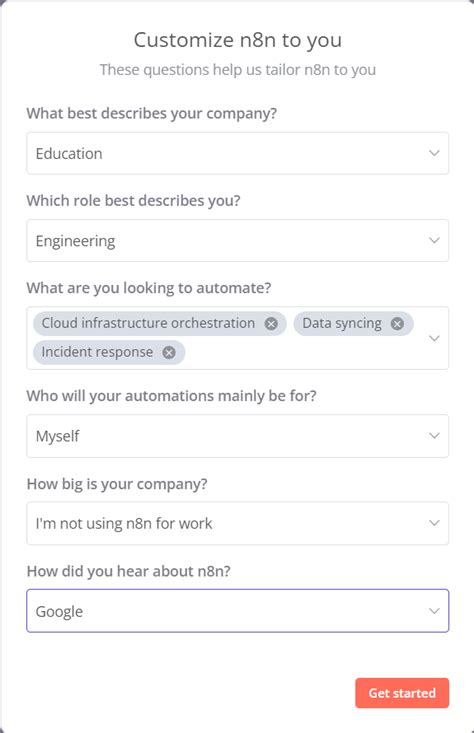
Task: Open the I'm not using n8n for work dropdown
Action: (237, 523)
